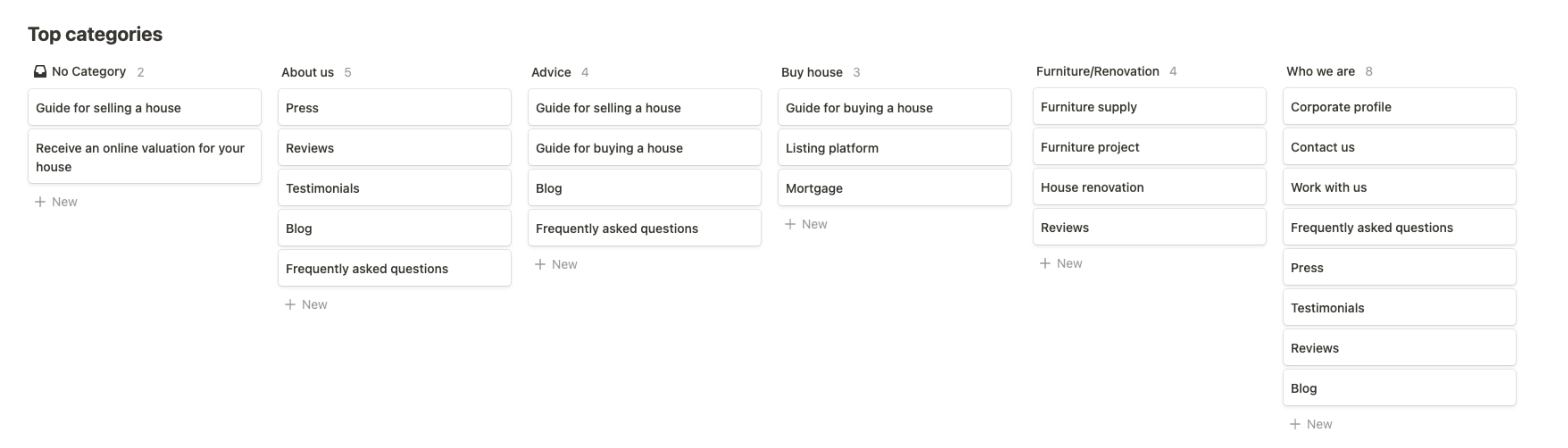Click the count 4 beside Advice
This screenshot has height=448, width=1568.
coord(585,73)
